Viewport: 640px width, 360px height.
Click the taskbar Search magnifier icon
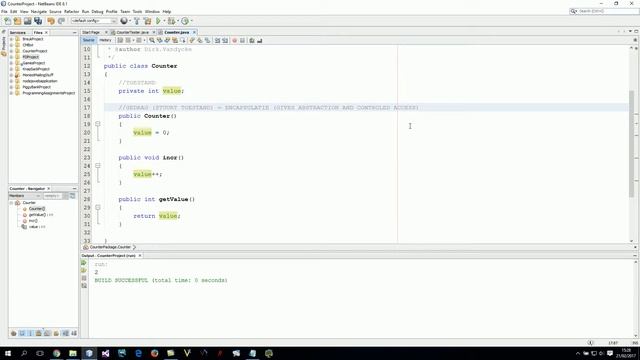tap(24, 353)
